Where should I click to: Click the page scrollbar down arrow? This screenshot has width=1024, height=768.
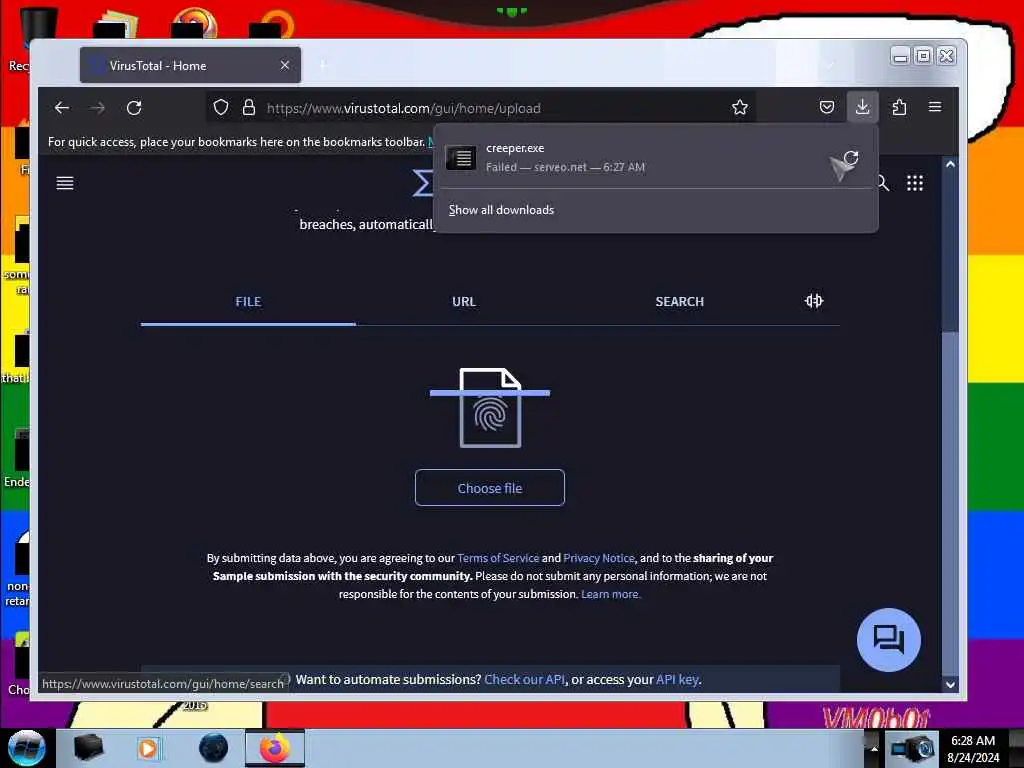(950, 684)
